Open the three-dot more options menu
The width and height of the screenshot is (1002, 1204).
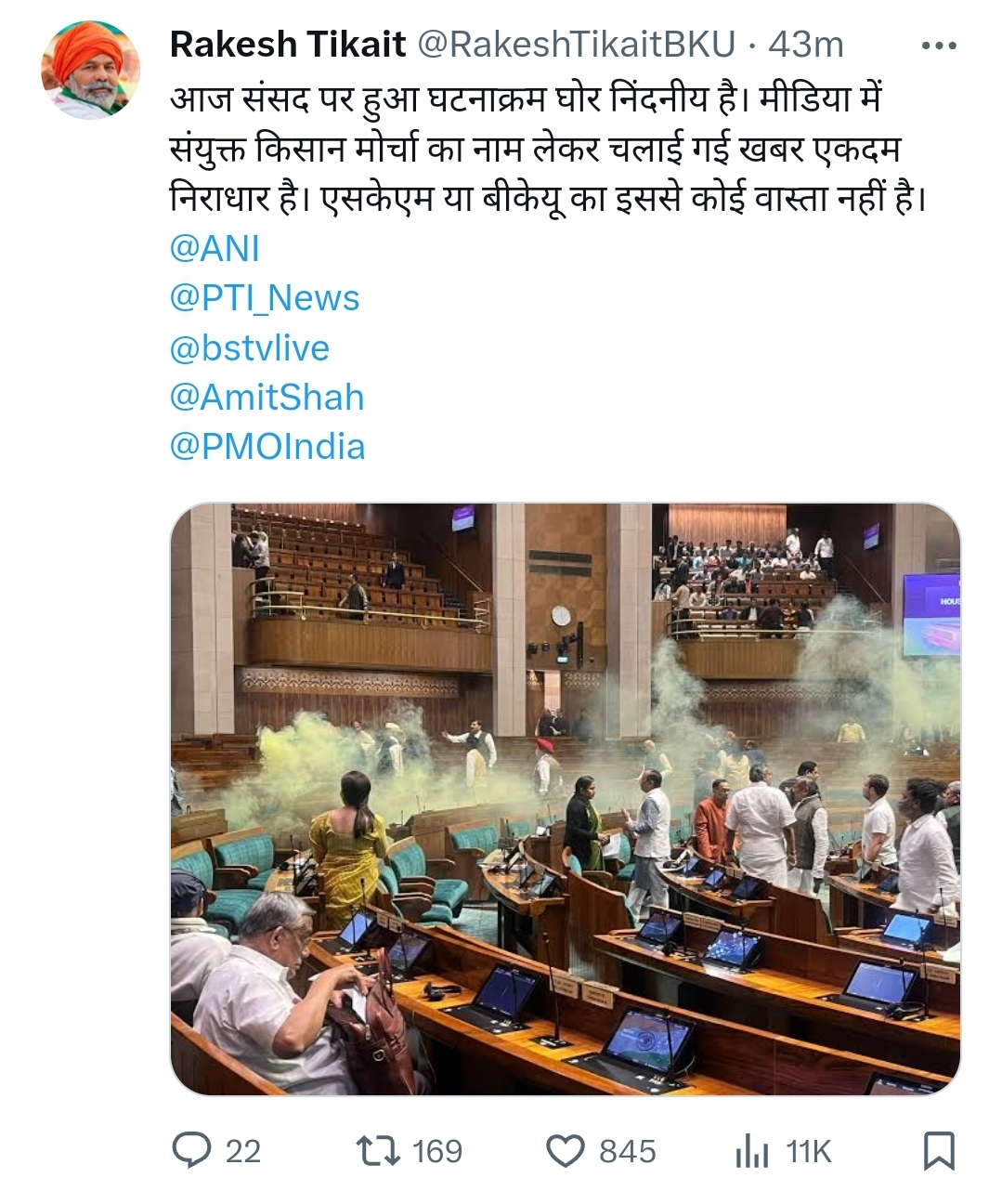tap(938, 45)
